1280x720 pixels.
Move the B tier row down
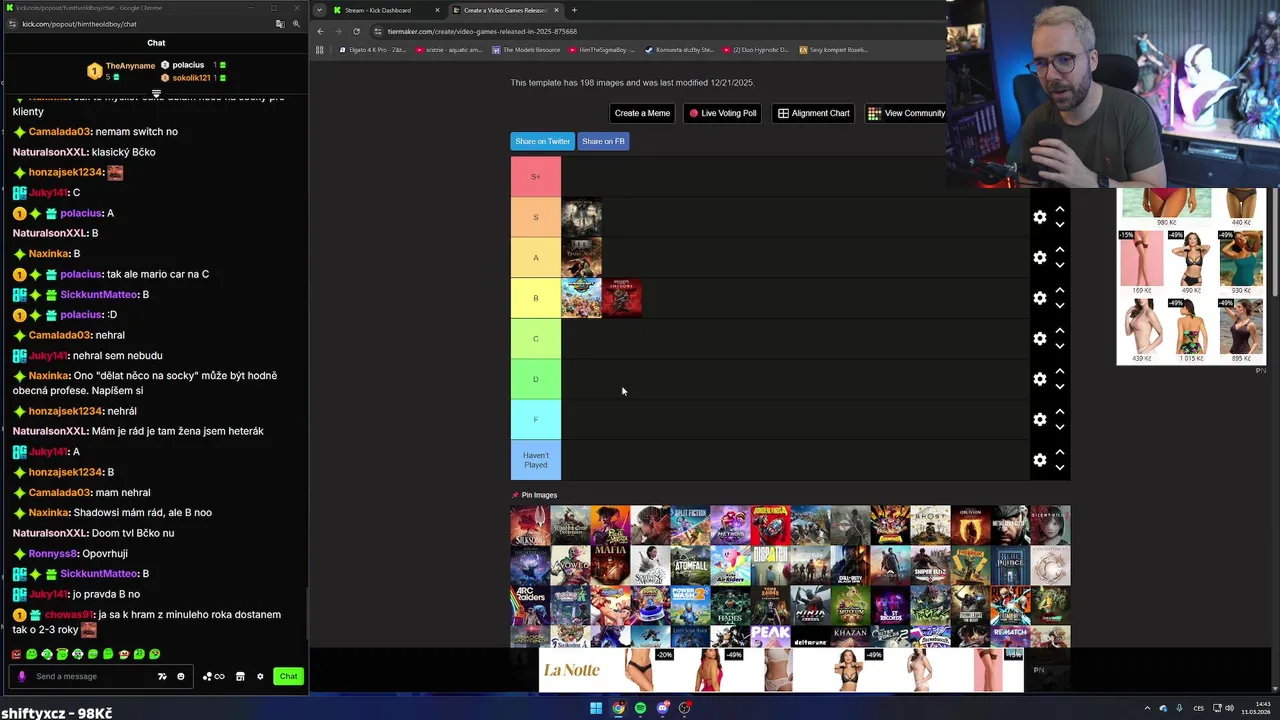click(x=1060, y=306)
